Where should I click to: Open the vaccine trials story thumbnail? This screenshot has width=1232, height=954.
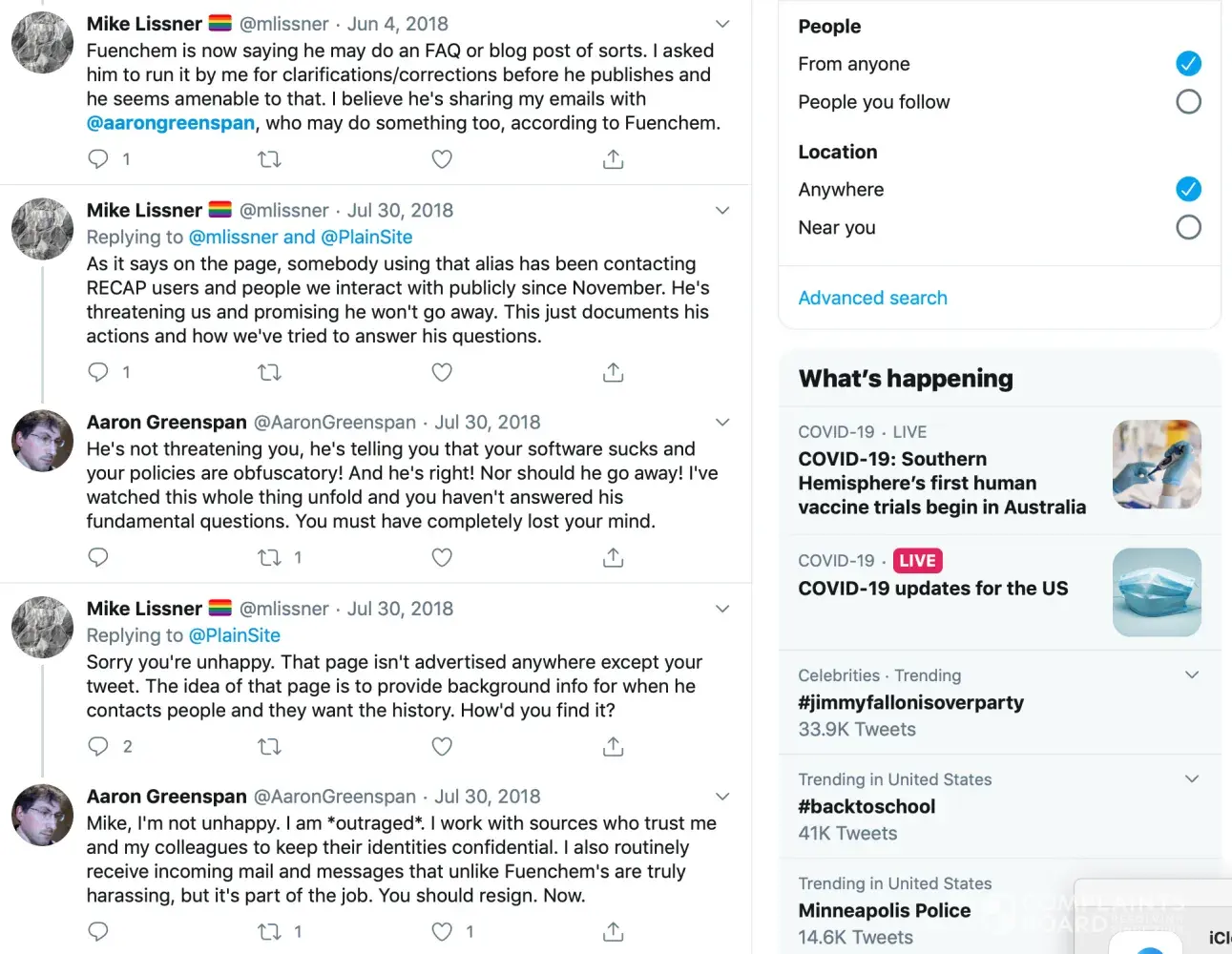pos(1157,465)
